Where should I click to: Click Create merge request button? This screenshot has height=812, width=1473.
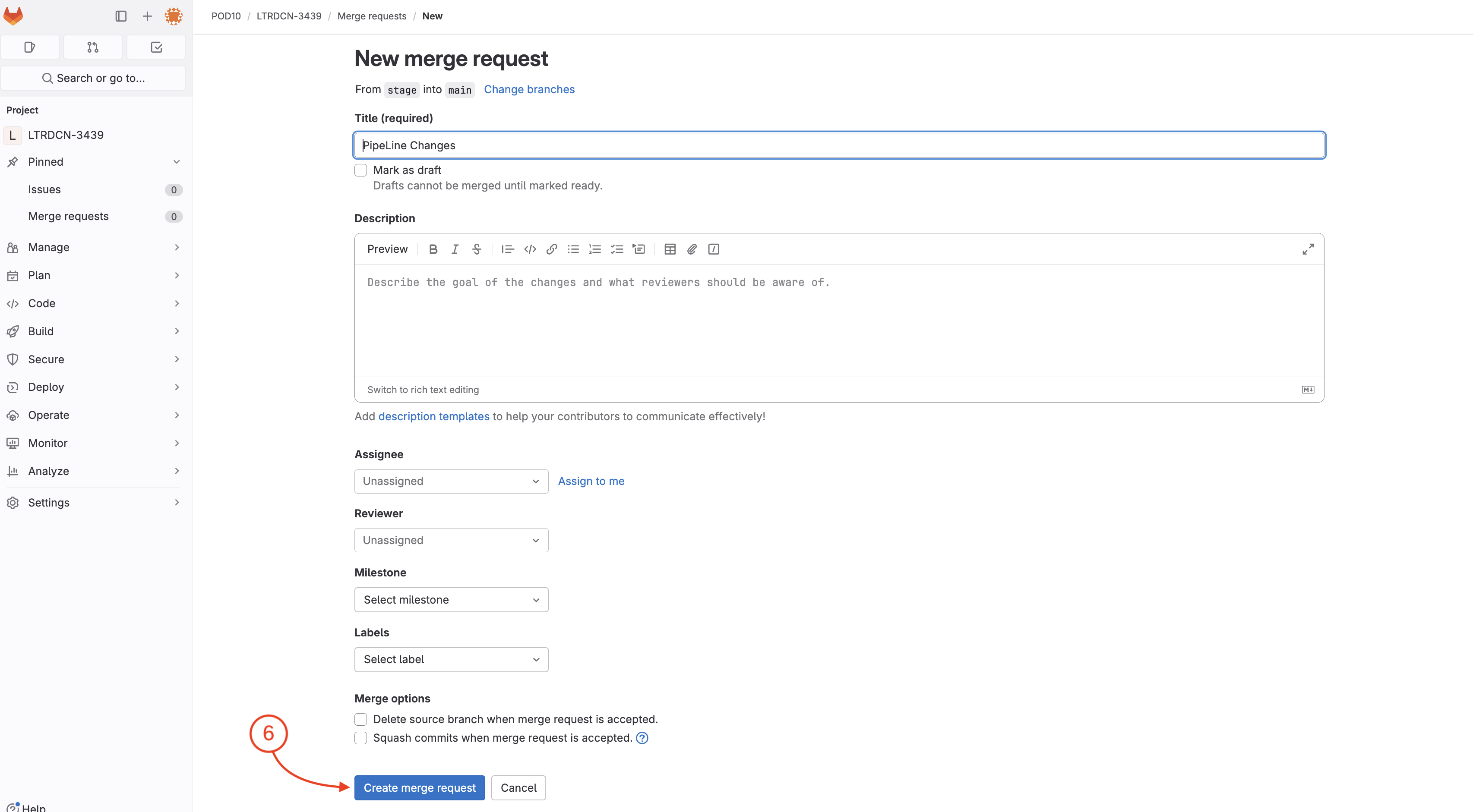click(420, 787)
